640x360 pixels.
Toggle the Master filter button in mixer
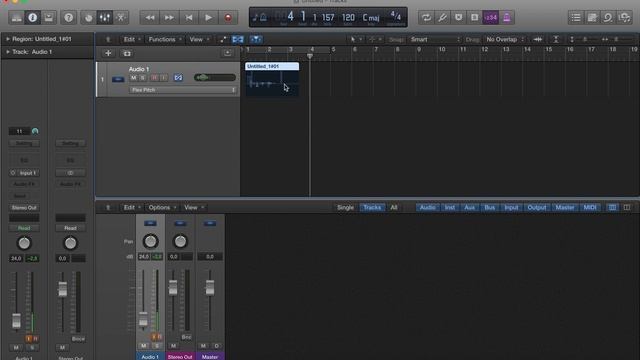565,207
